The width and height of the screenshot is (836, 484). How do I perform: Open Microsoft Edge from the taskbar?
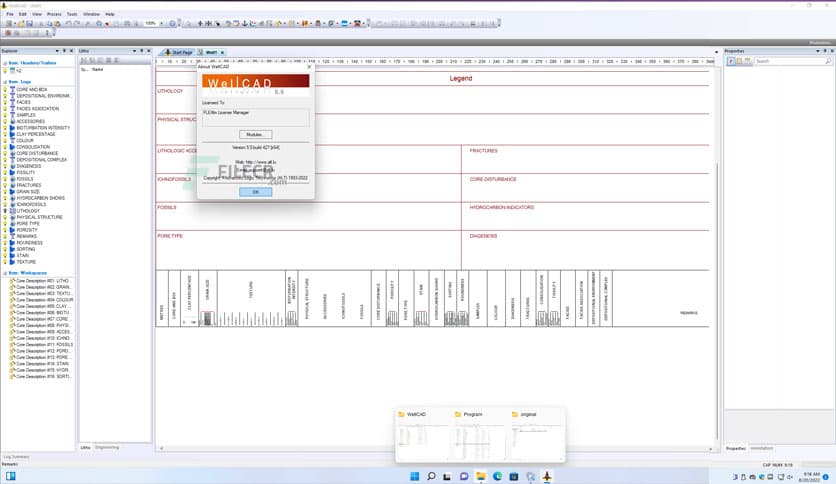pyautogui.click(x=497, y=477)
